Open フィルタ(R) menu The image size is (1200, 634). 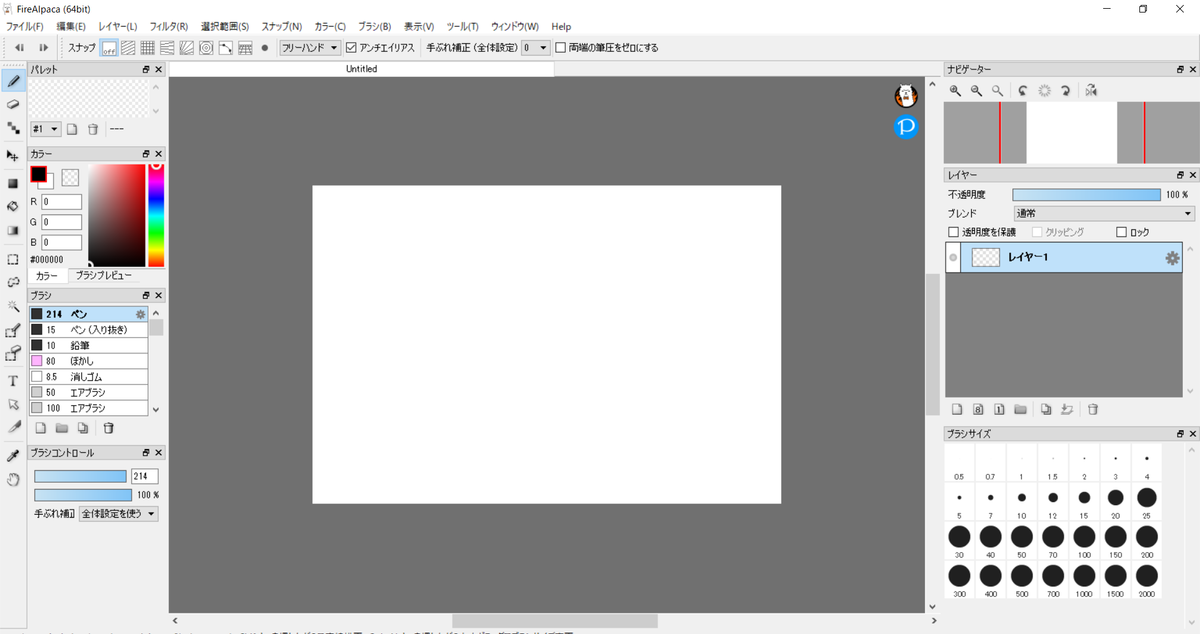pyautogui.click(x=169, y=26)
